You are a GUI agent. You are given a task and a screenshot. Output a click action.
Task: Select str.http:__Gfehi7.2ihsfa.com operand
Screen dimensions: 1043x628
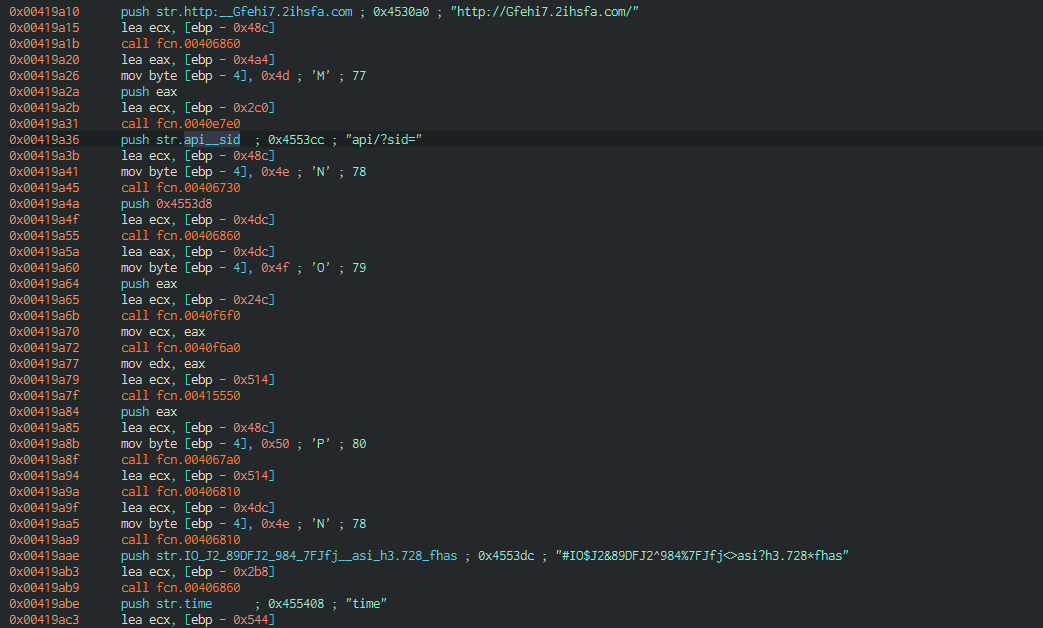click(255, 11)
